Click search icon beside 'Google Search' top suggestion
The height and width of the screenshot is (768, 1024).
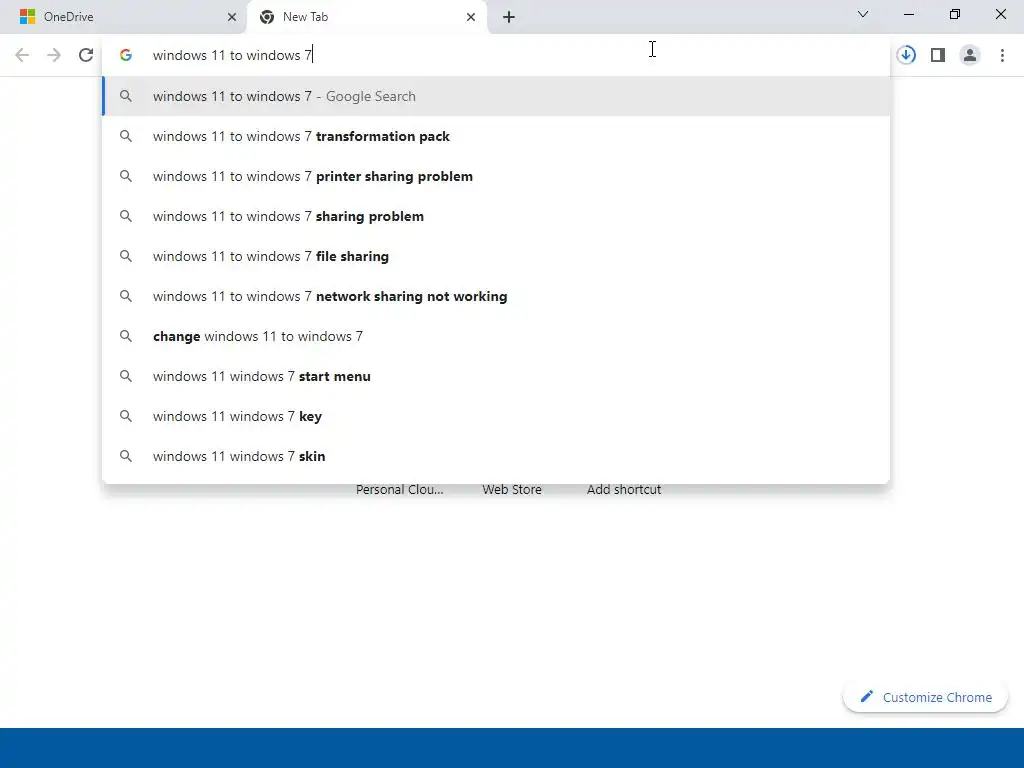pyautogui.click(x=126, y=96)
